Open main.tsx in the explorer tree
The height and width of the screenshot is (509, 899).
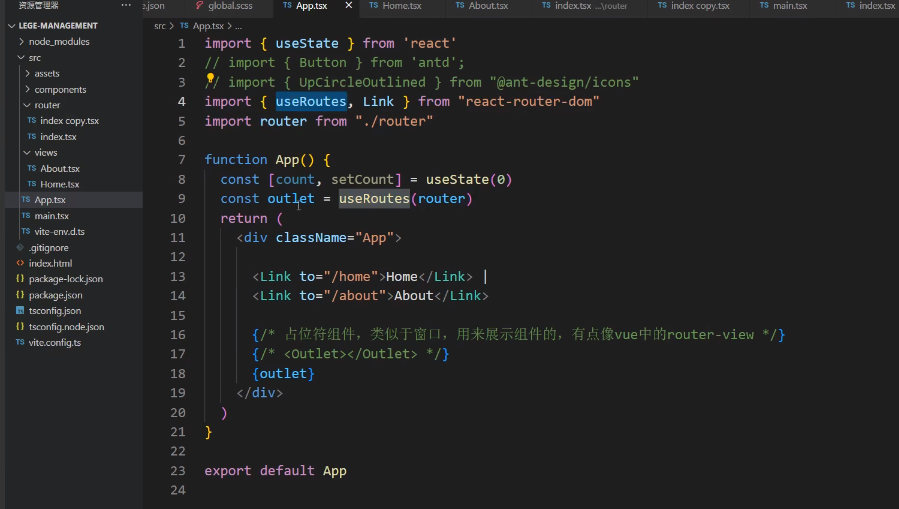pyautogui.click(x=52, y=216)
